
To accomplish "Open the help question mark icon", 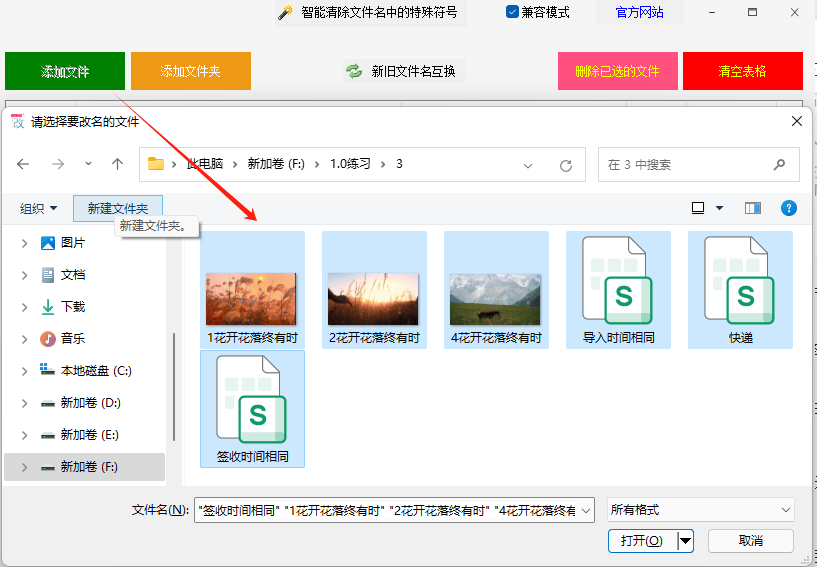I will coord(788,208).
